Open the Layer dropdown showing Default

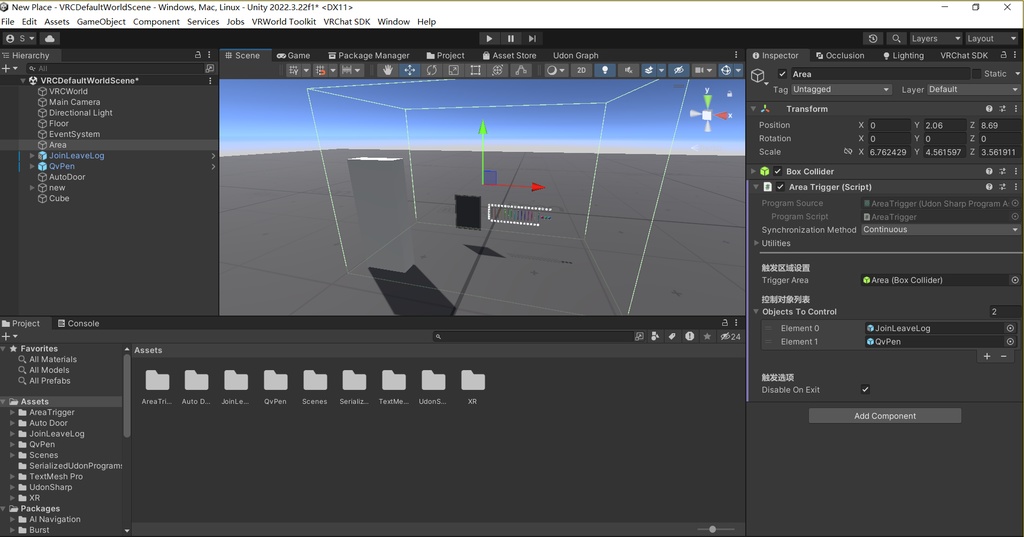coord(973,90)
